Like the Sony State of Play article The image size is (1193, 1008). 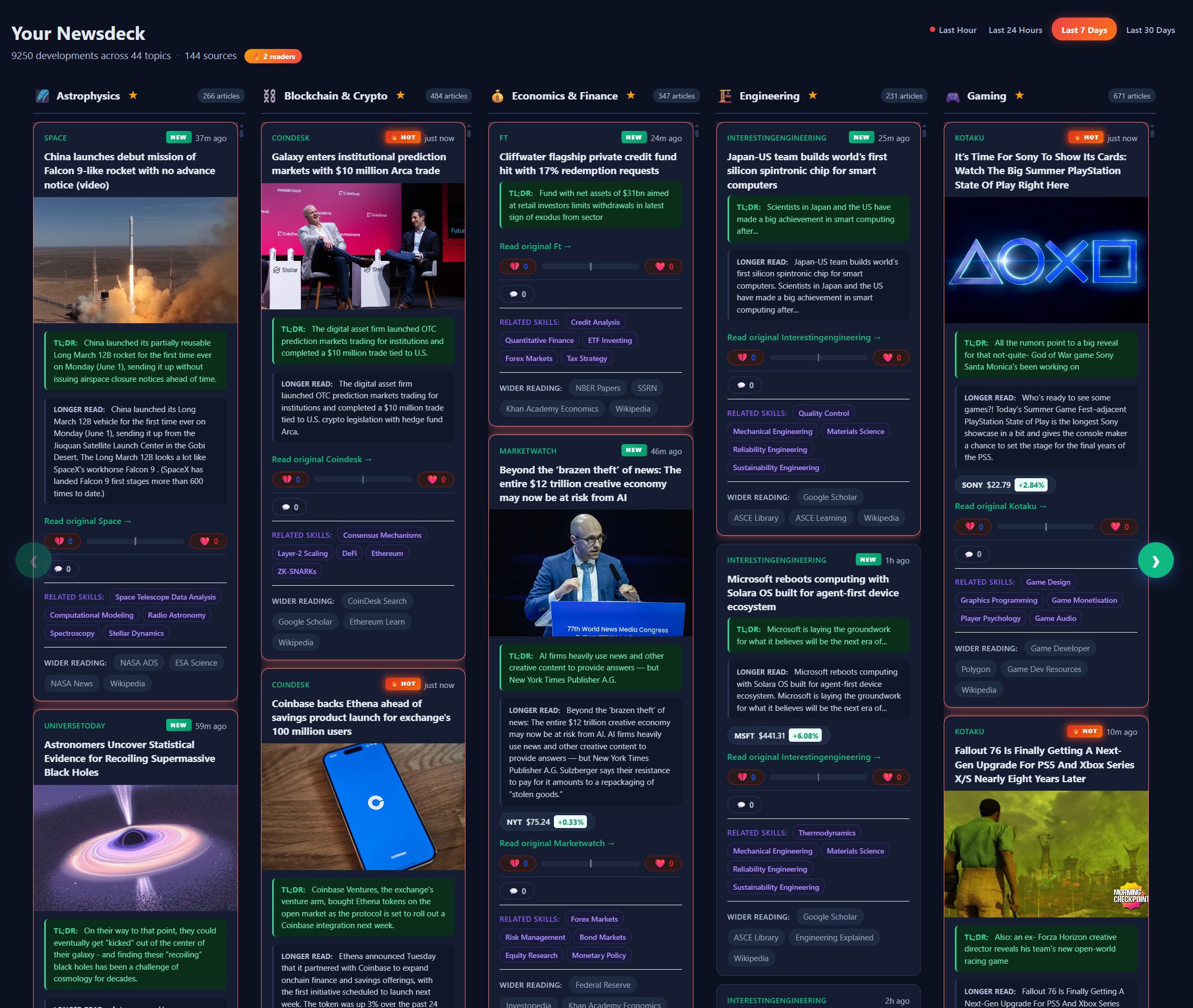(x=1120, y=527)
